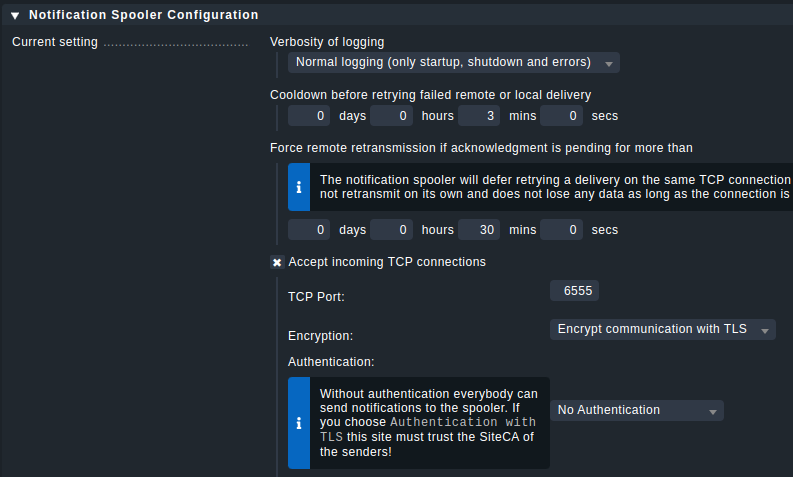Click the Accept incoming TCP connections label
Image resolution: width=793 pixels, height=477 pixels.
[x=387, y=262]
